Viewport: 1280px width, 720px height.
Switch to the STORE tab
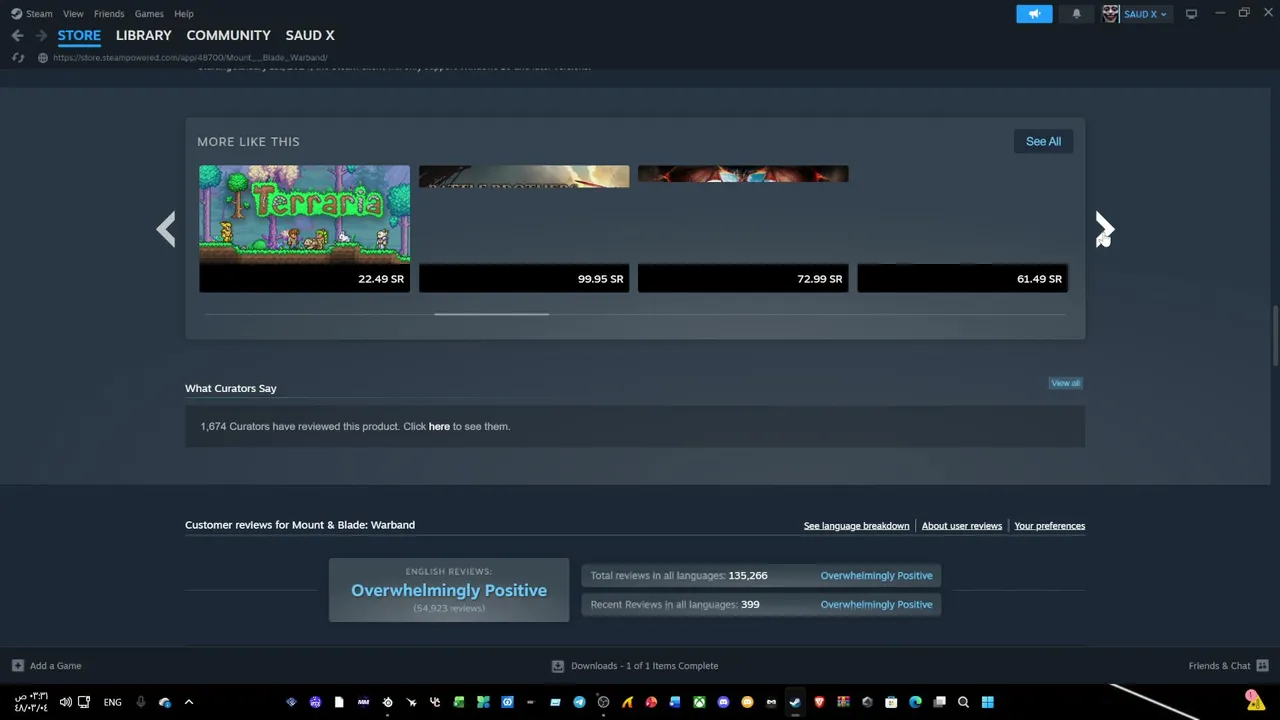[x=79, y=35]
